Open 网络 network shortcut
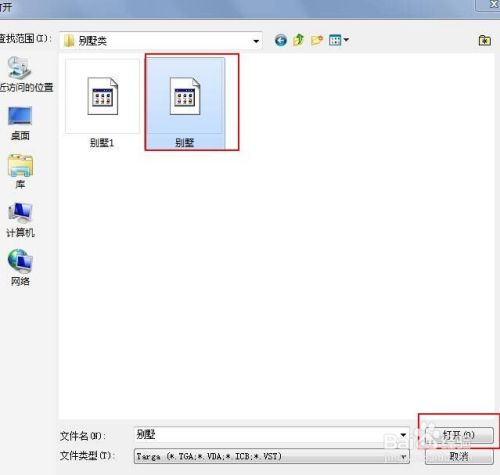Viewport: 500px width, 475px height. (20, 267)
